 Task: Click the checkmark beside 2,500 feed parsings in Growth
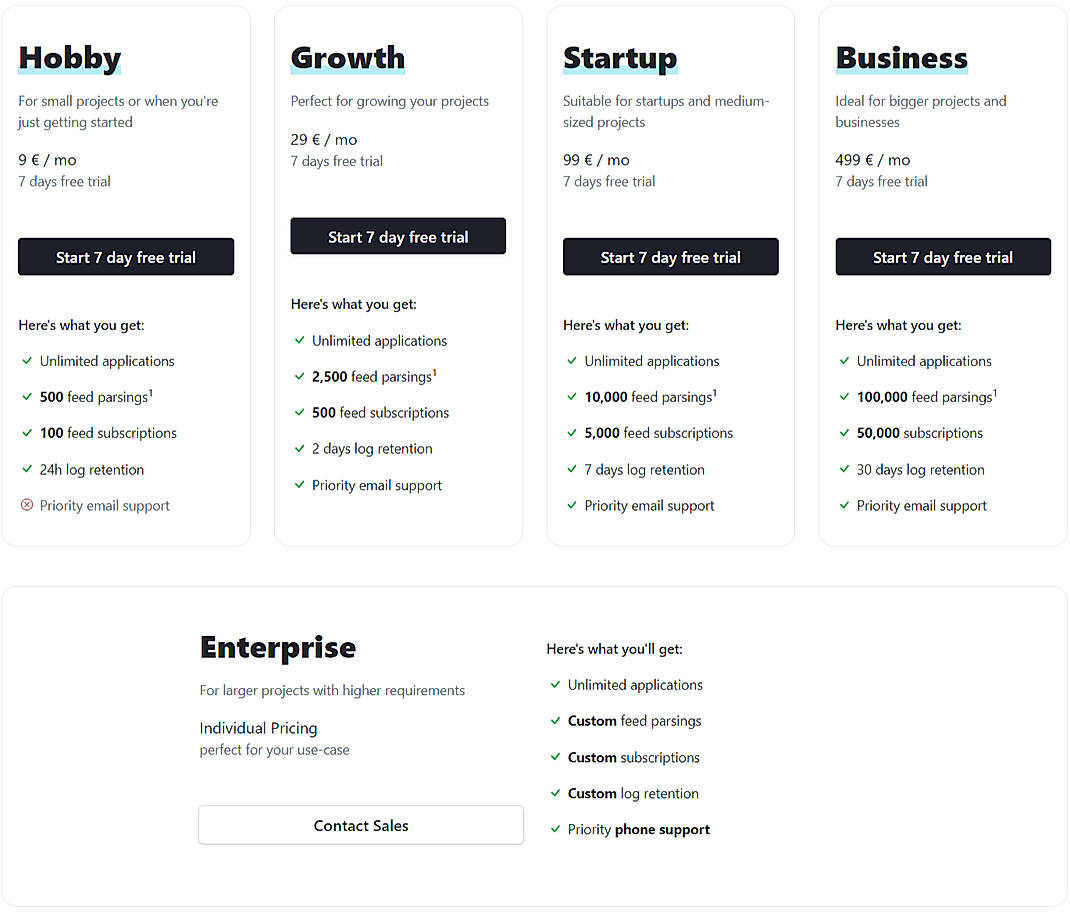click(x=299, y=376)
